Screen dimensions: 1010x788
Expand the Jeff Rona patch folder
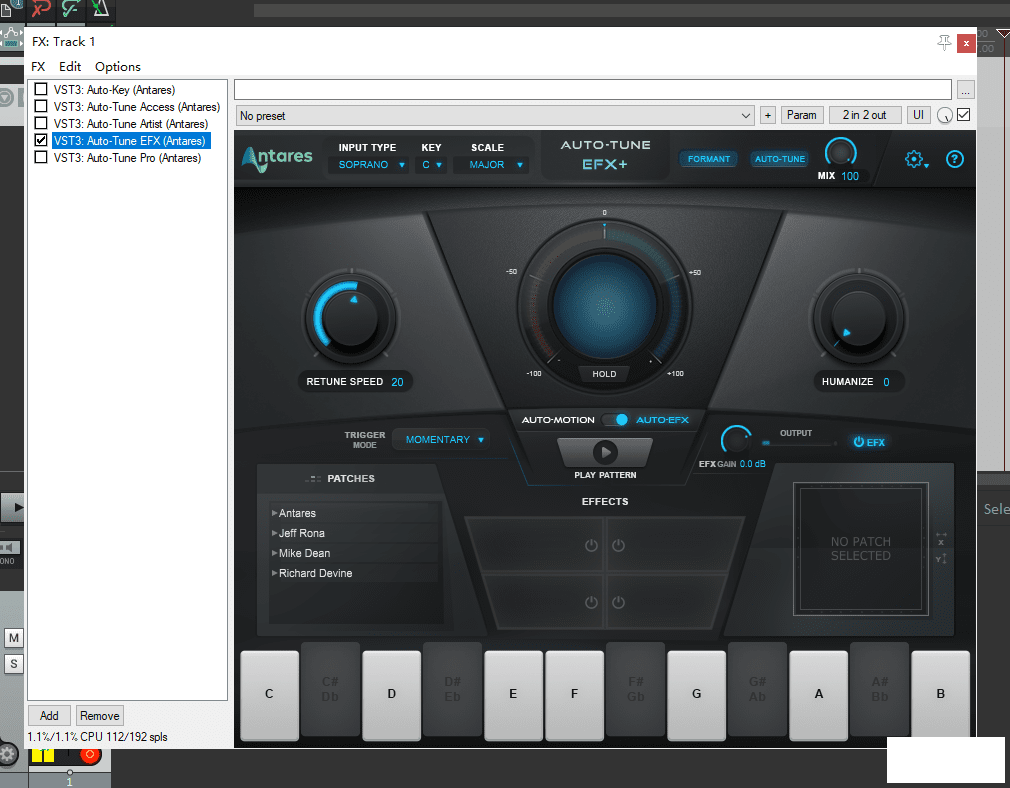pyautogui.click(x=274, y=533)
